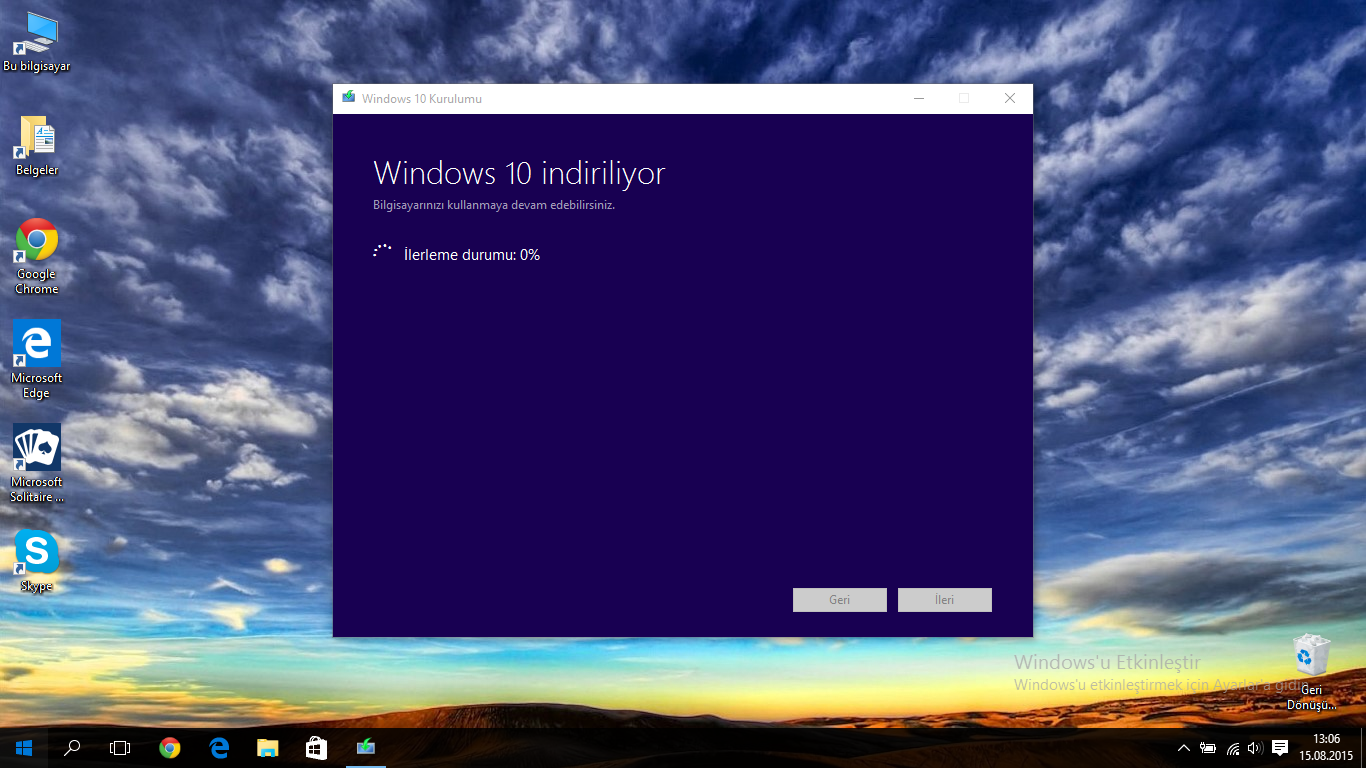Image resolution: width=1366 pixels, height=768 pixels.
Task: Select the Skype desktop icon
Action: point(37,561)
